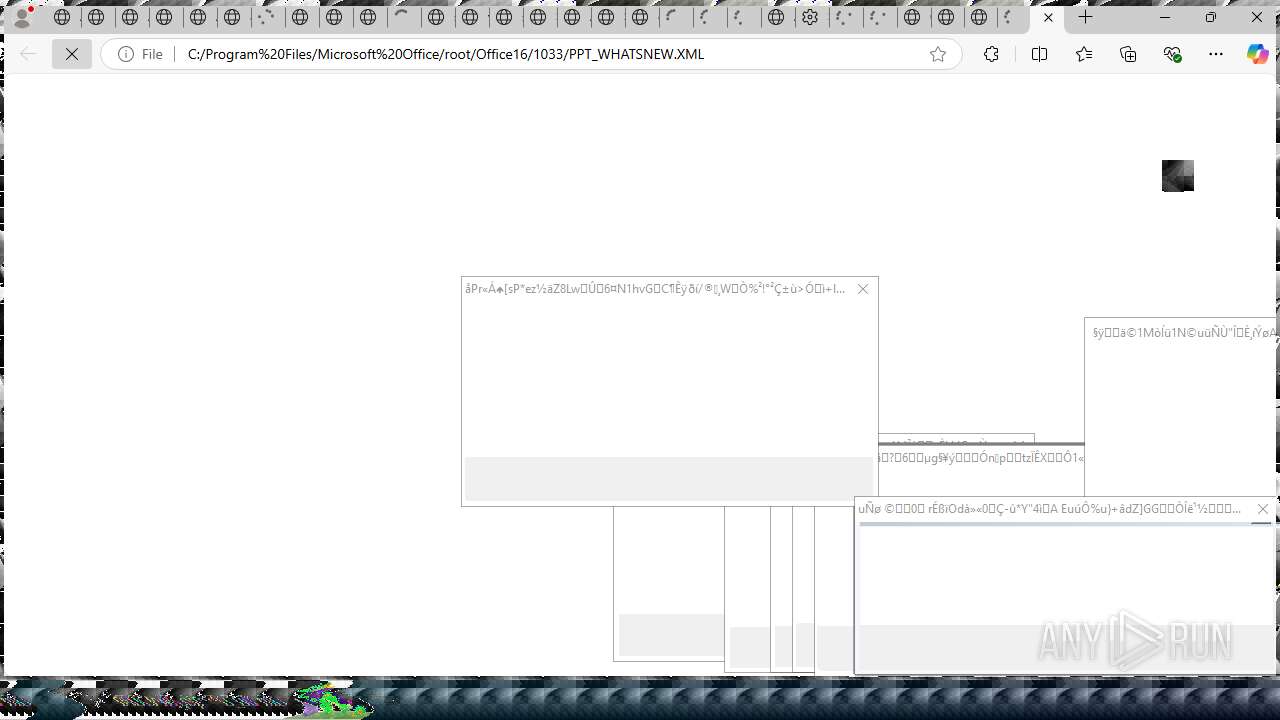Screen dimensions: 1280x720
Task: Switch to the tab with gear icon
Action: coord(810,17)
